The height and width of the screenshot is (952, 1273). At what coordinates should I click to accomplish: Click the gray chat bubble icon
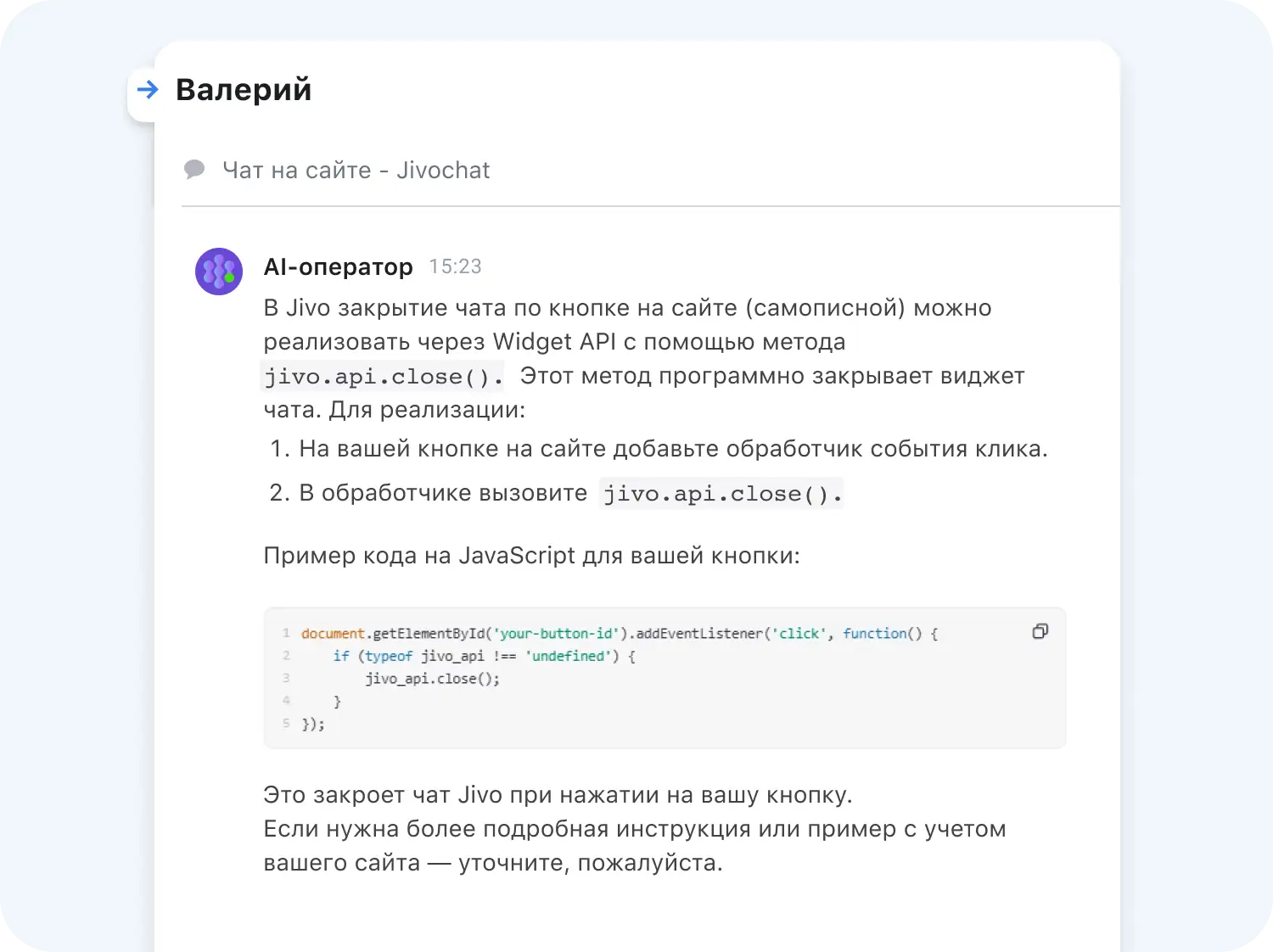coord(194,170)
